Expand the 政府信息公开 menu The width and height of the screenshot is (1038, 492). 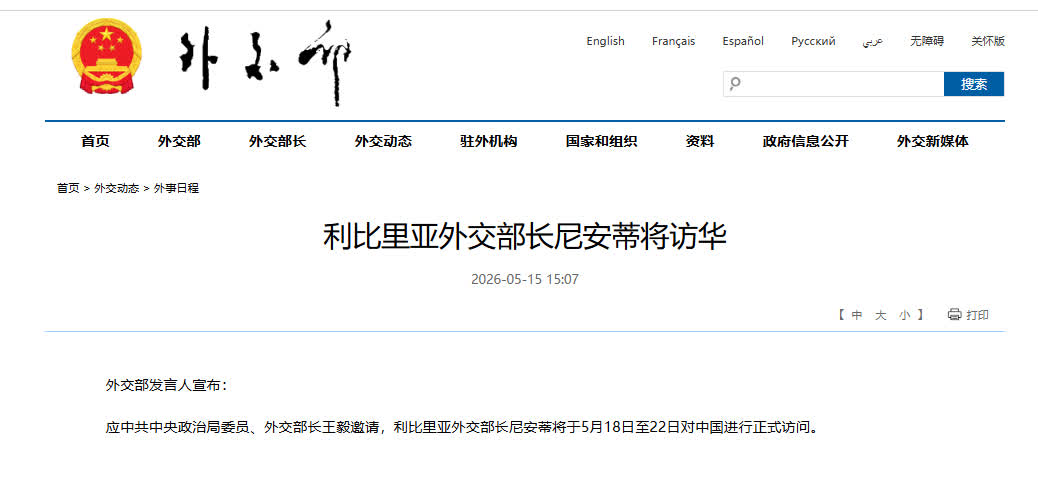coord(805,141)
